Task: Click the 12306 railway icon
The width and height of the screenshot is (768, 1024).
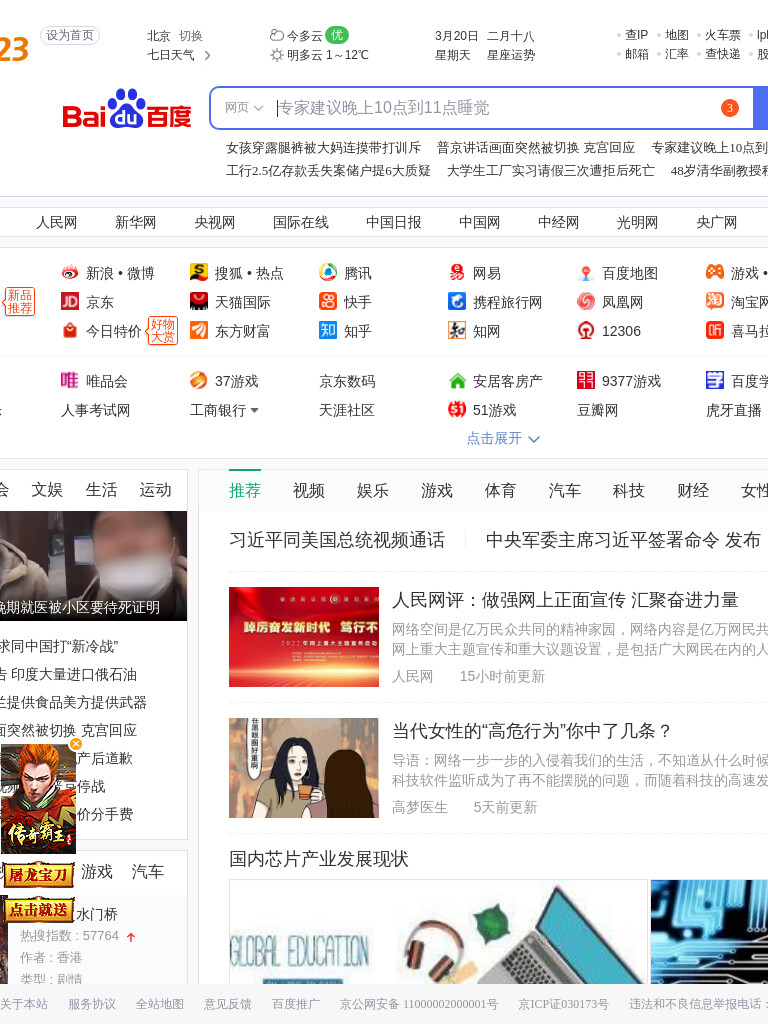Action: tap(586, 330)
